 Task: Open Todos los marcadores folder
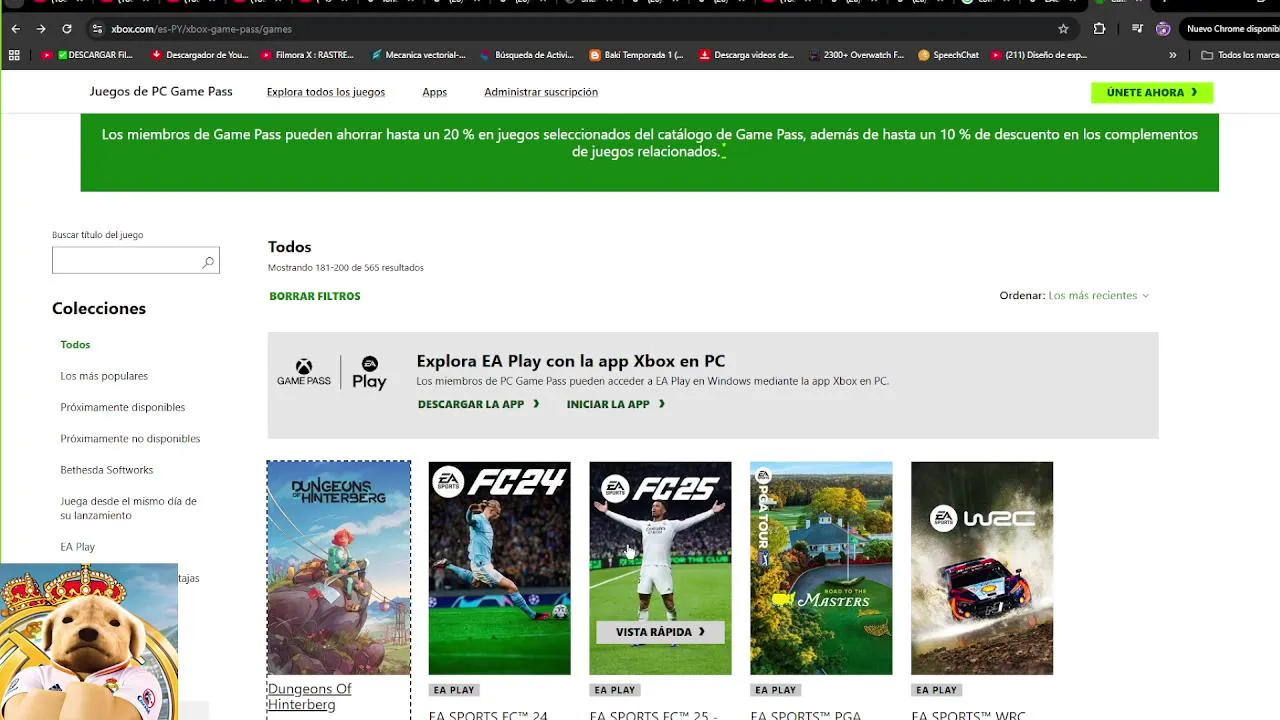[1240, 55]
